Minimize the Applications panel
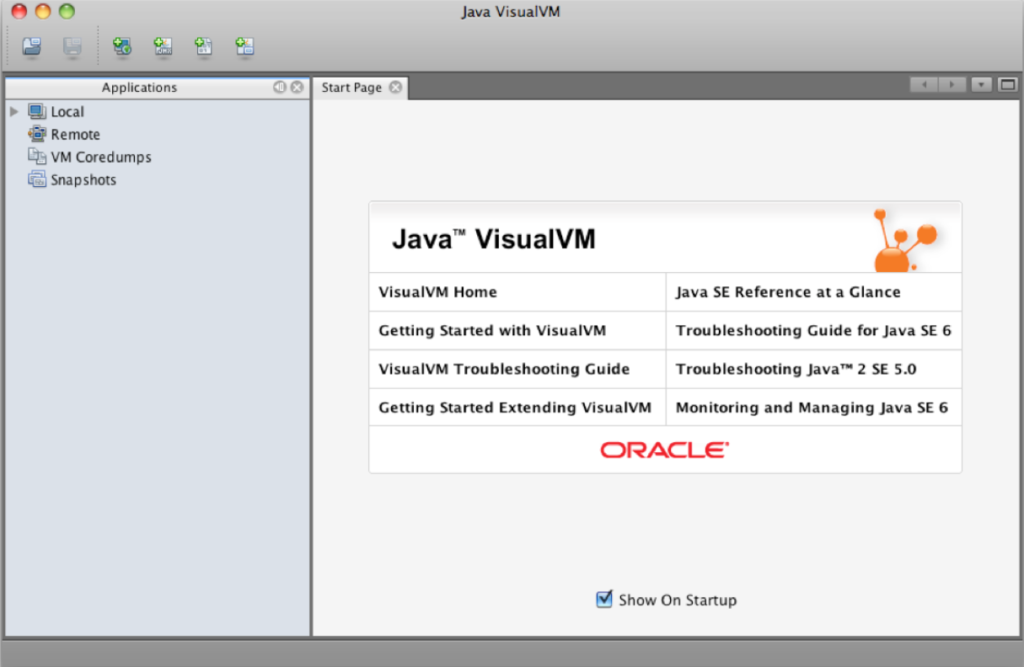This screenshot has width=1024, height=667. pos(280,87)
